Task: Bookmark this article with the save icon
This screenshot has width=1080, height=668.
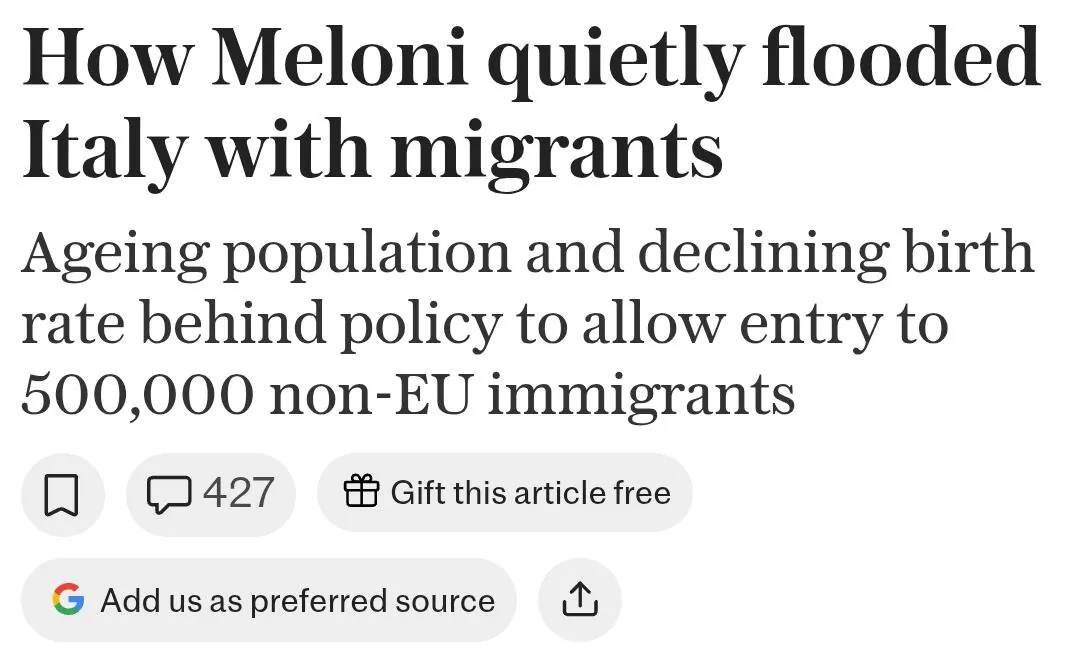Action: click(62, 493)
